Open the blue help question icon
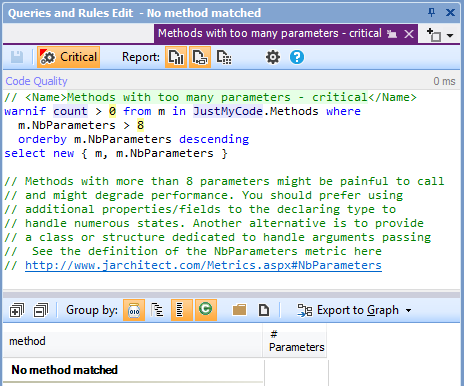 point(297,57)
